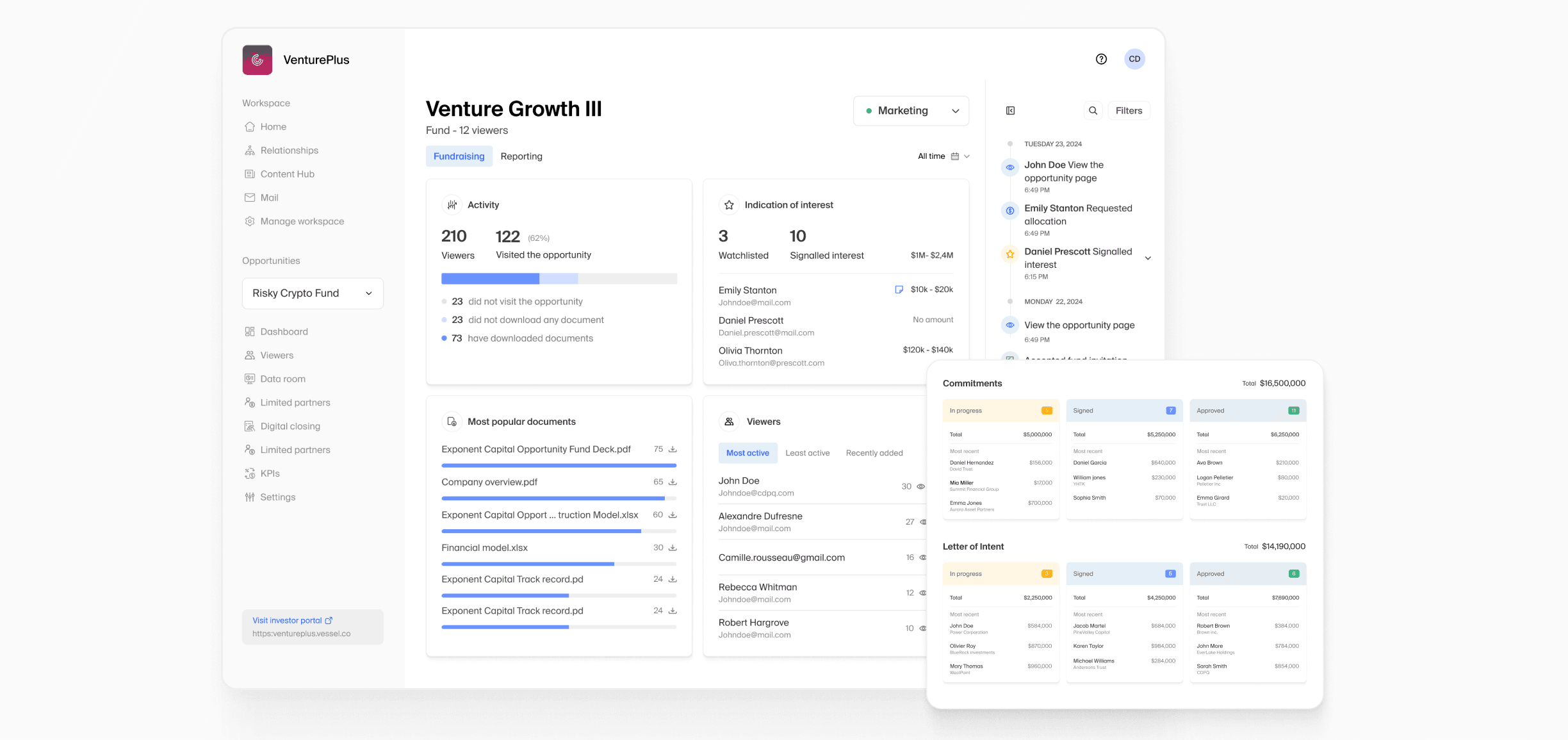Click the Company overview.pdf download bar
This screenshot has width=1568, height=740.
pyautogui.click(x=559, y=498)
